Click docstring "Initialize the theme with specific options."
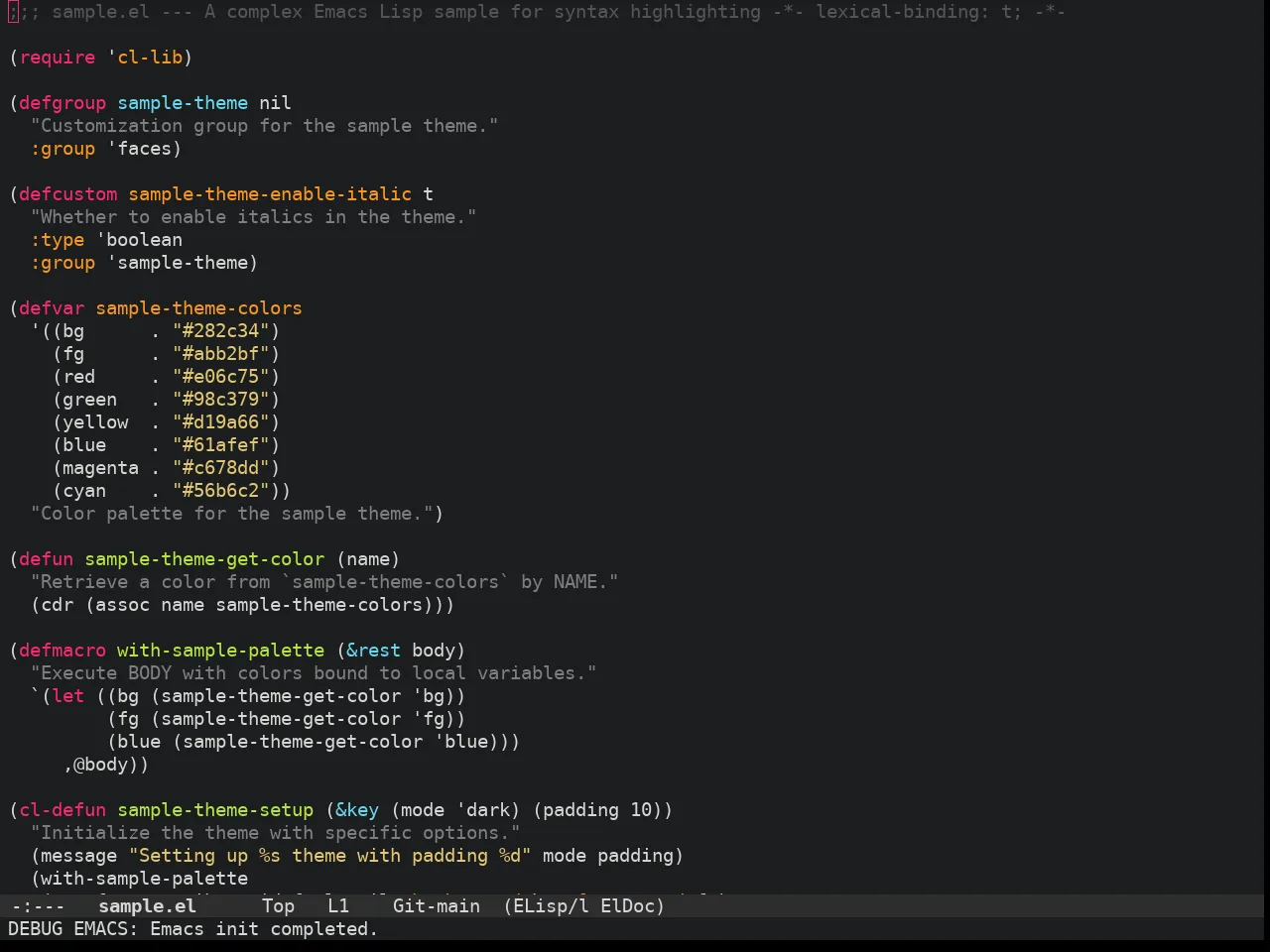 [276, 833]
